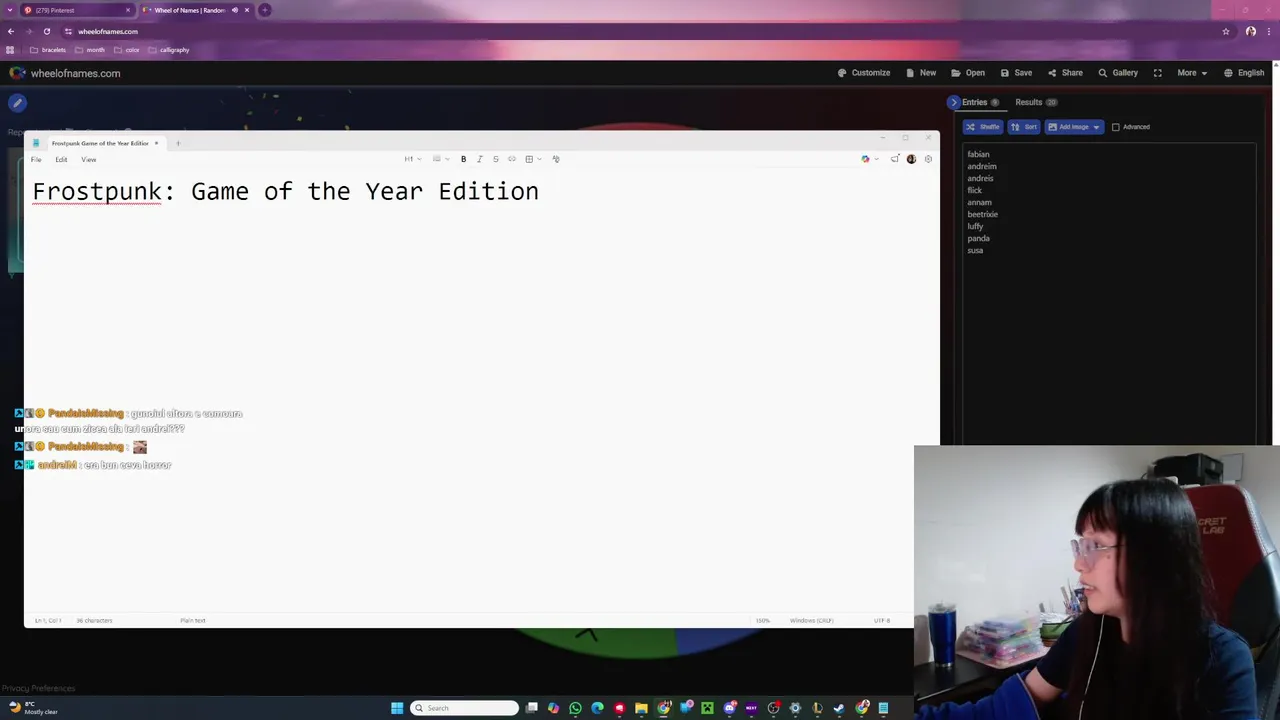Open the wheel Gallery

point(1118,73)
